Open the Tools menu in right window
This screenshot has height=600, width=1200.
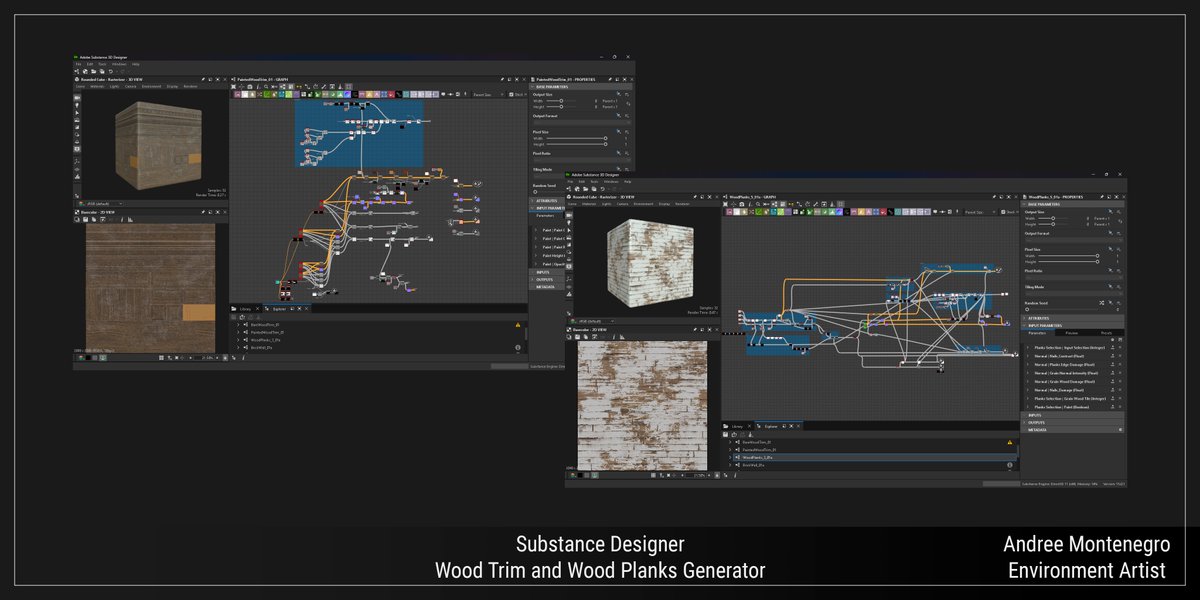pyautogui.click(x=594, y=181)
